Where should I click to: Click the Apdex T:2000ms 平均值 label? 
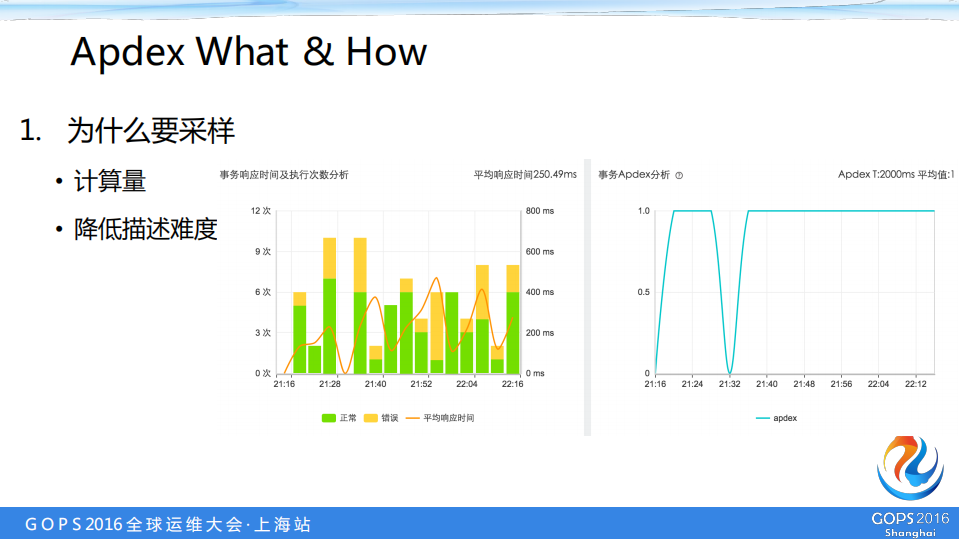[895, 175]
